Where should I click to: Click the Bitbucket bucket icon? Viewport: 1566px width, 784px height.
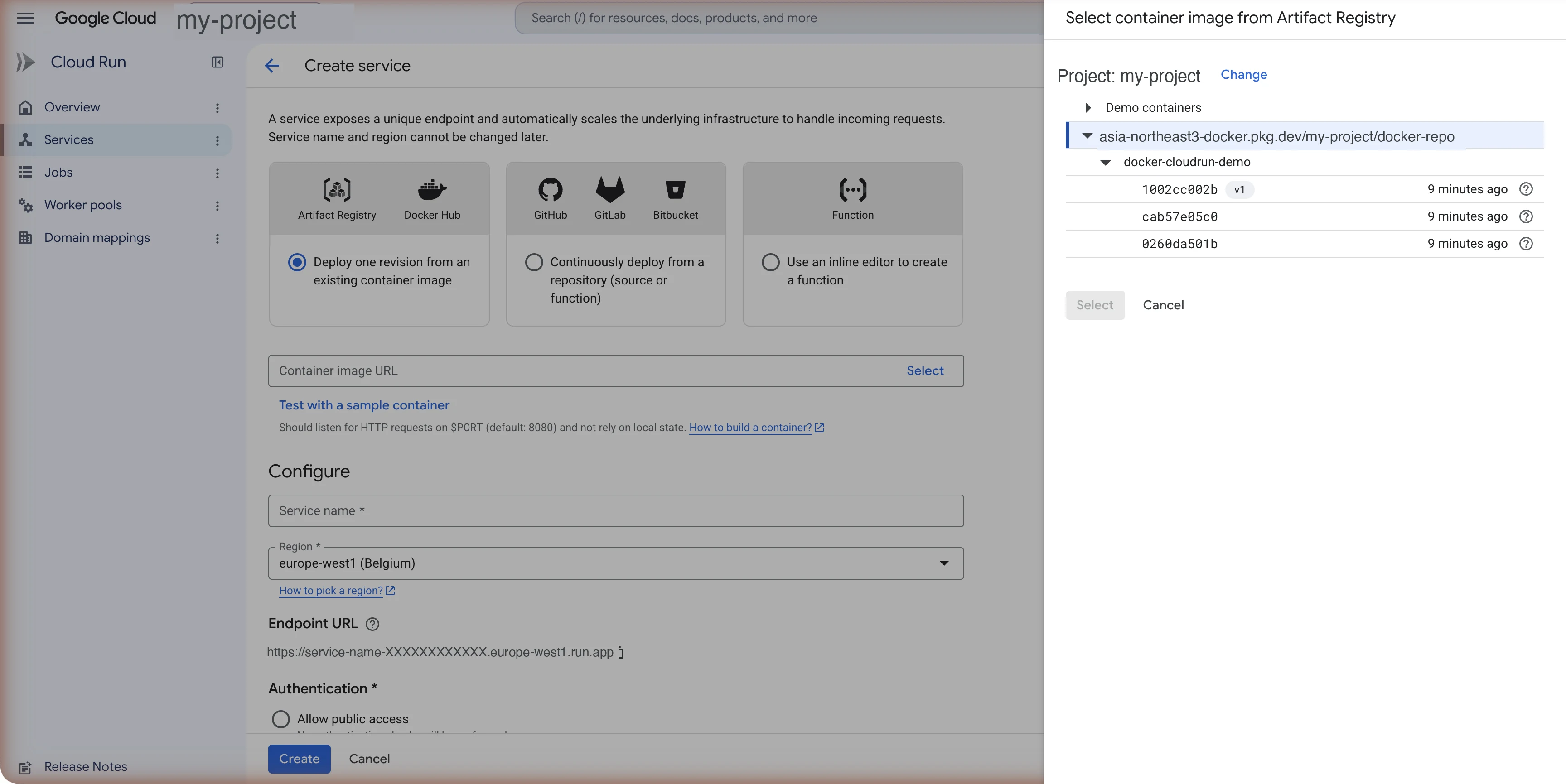click(x=676, y=190)
